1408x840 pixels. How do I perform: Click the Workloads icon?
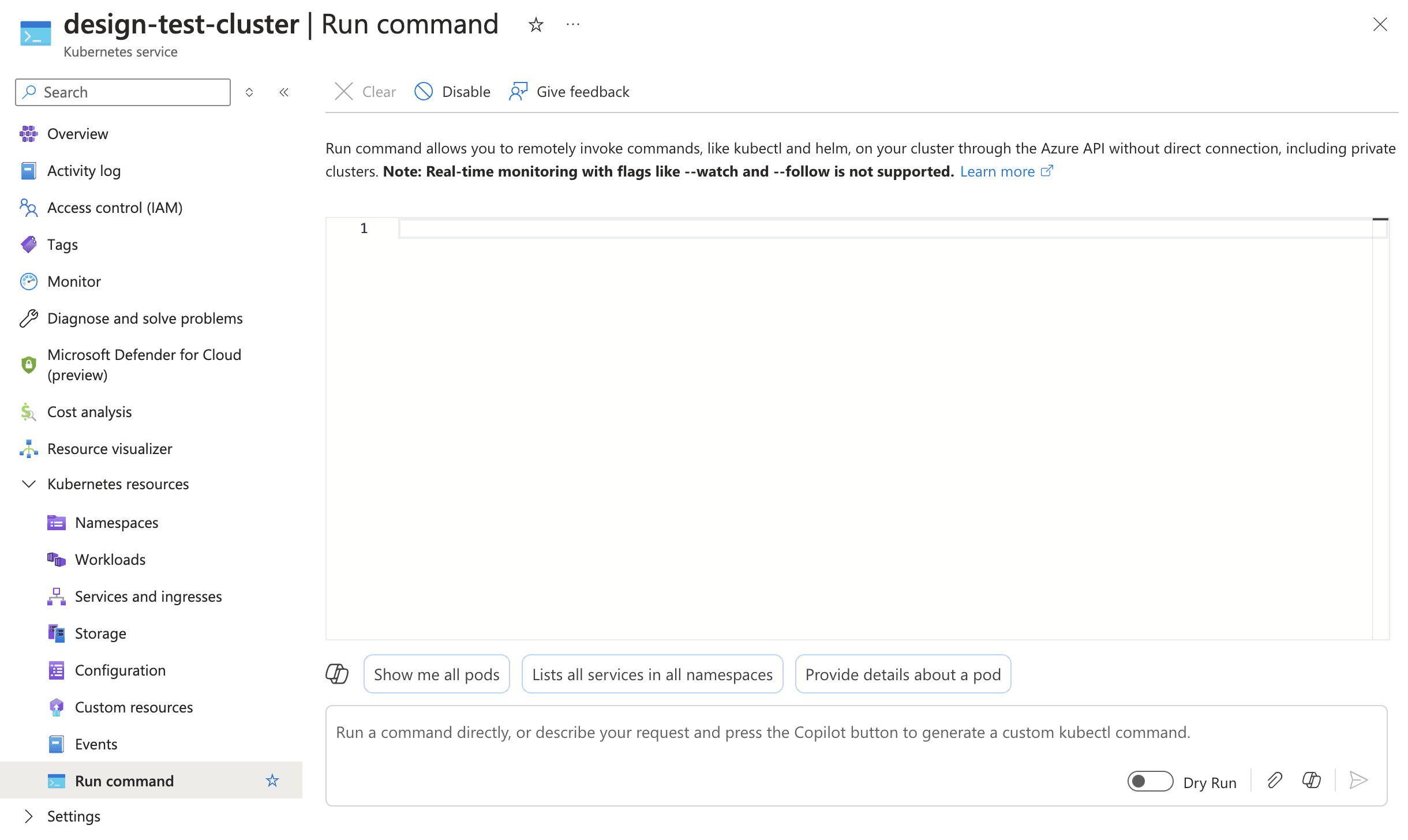pos(56,560)
